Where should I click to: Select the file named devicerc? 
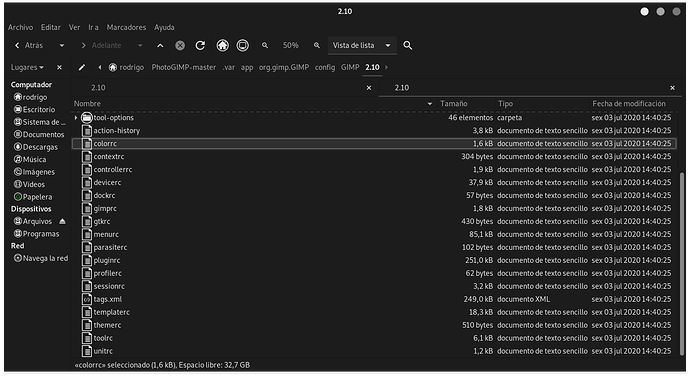tap(107, 183)
